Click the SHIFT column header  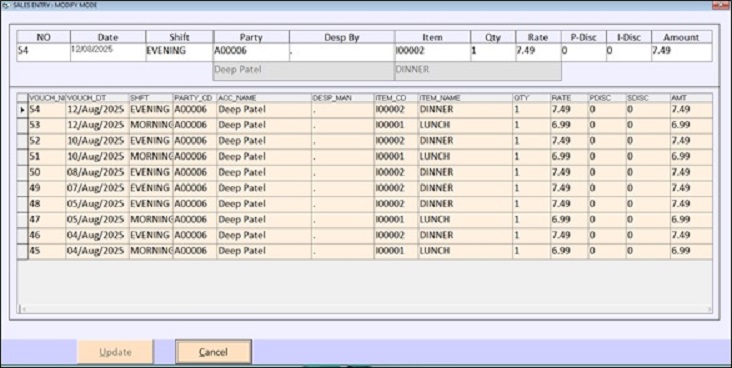pyautogui.click(x=151, y=98)
